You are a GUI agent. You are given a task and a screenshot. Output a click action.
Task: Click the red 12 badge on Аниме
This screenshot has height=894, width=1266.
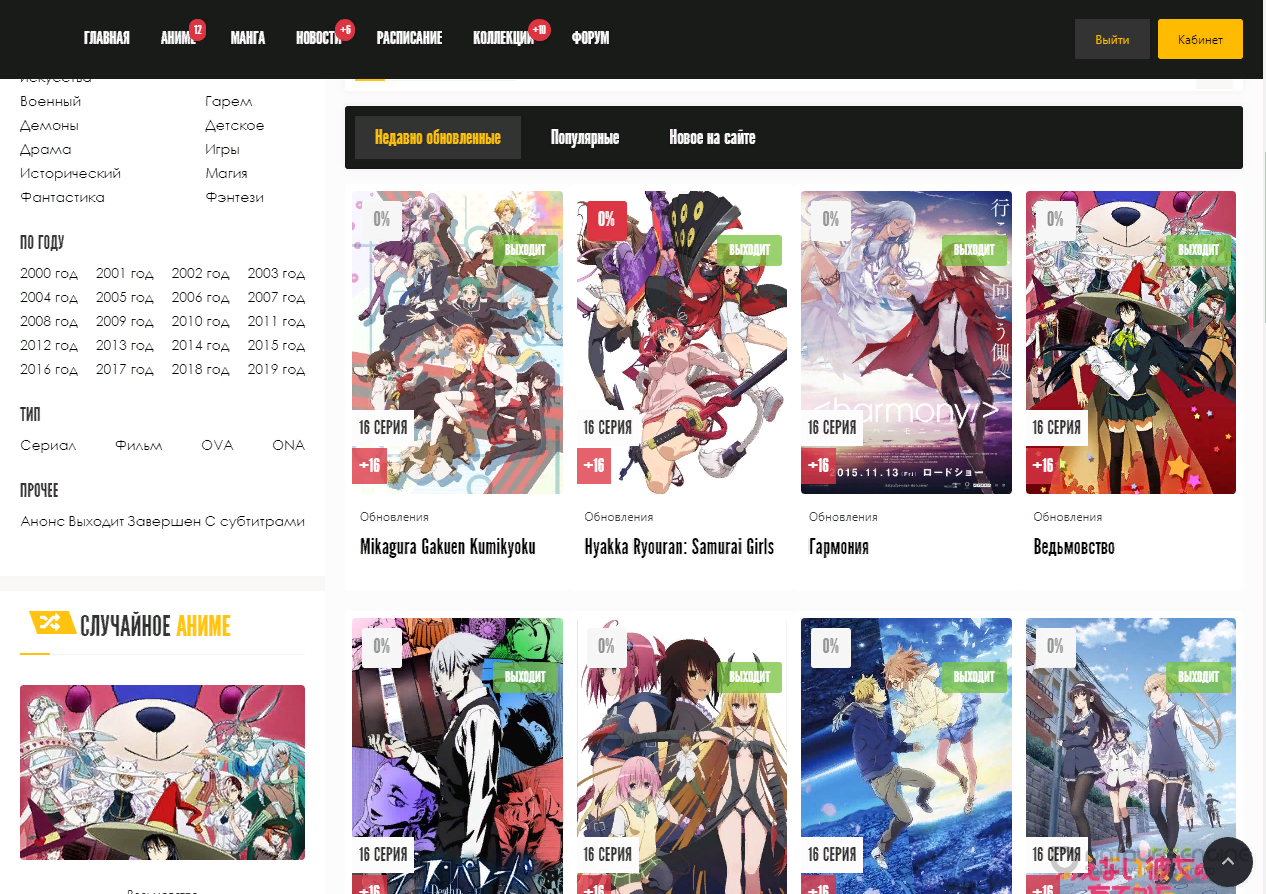tap(197, 30)
